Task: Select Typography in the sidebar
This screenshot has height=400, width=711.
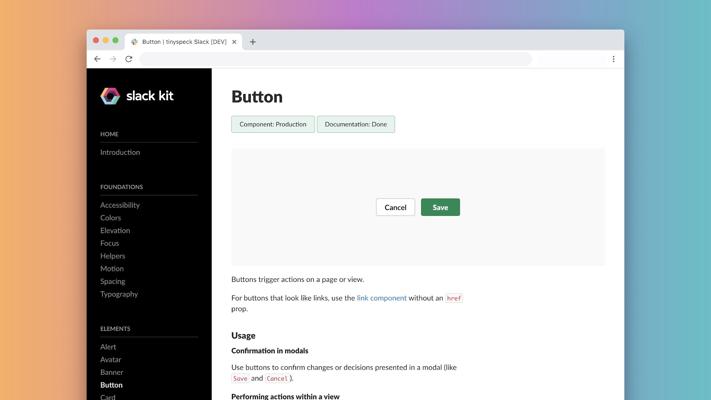Action: (119, 294)
